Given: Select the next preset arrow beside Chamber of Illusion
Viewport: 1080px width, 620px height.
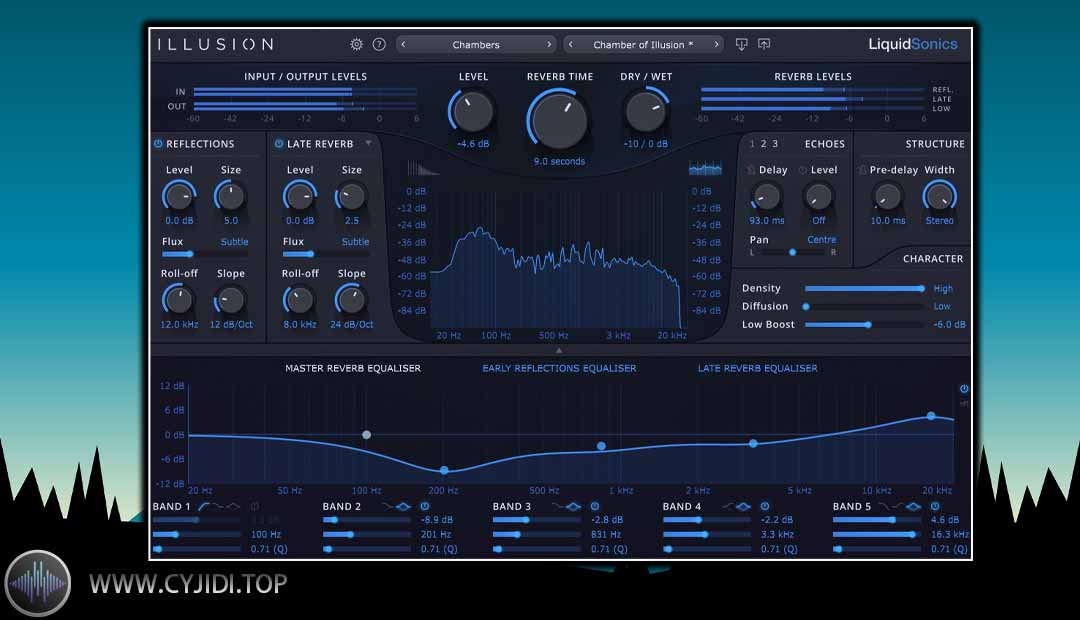Looking at the screenshot, I should coord(716,44).
